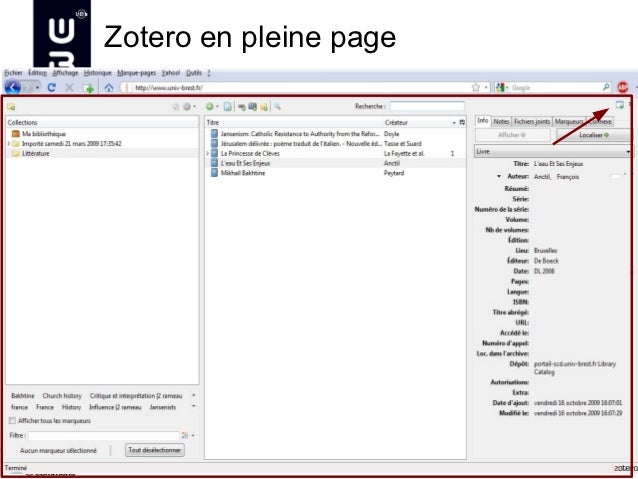This screenshot has height=479, width=638.
Task: Click the Filtre tag filter field
Action: [104, 435]
